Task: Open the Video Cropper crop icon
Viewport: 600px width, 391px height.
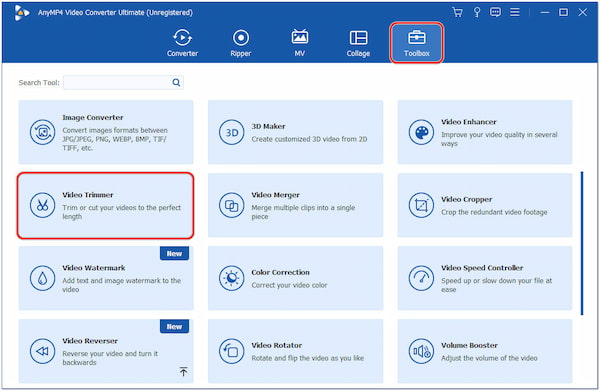Action: pyautogui.click(x=421, y=205)
